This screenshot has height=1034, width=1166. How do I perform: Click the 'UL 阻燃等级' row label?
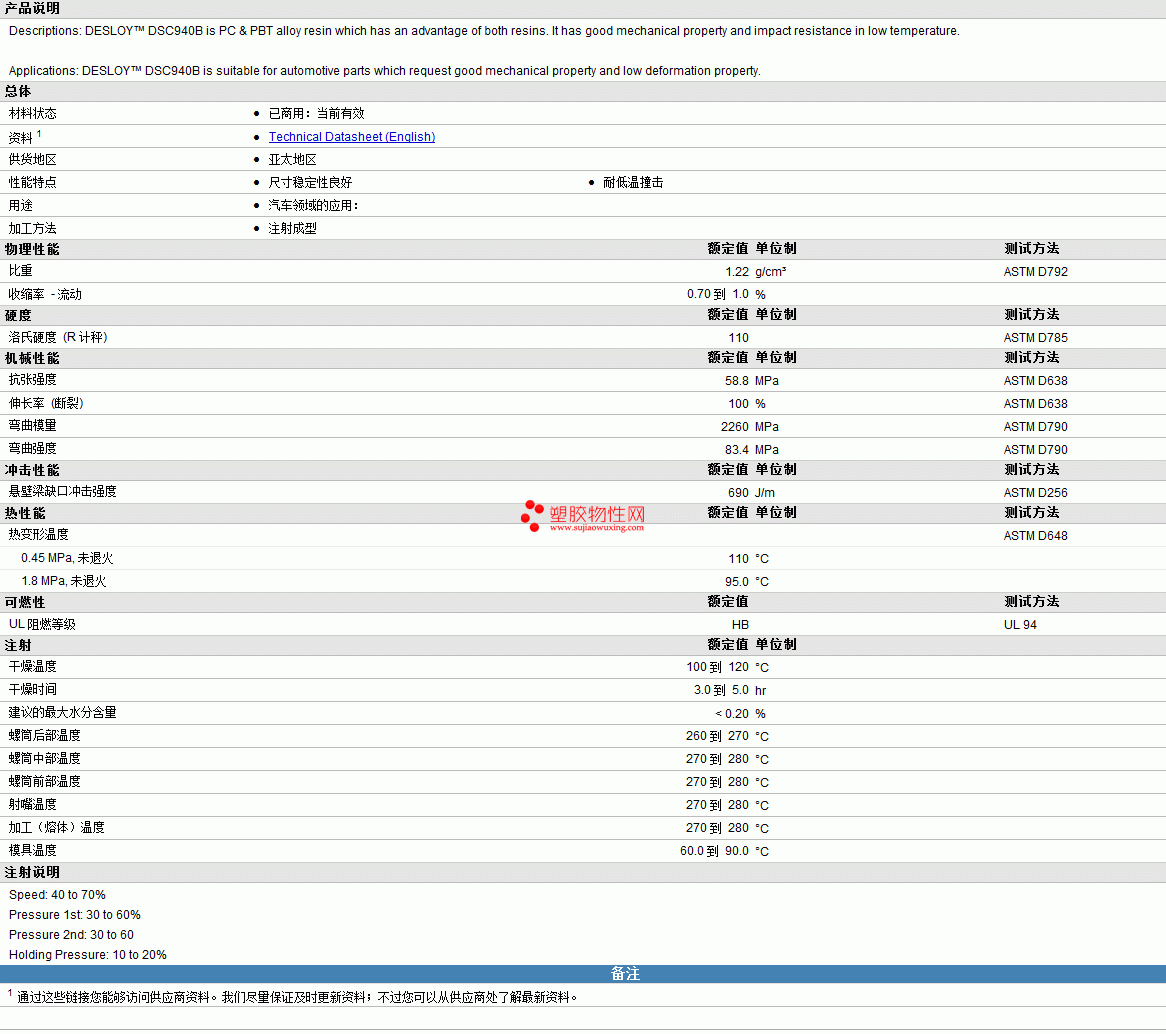[x=42, y=625]
